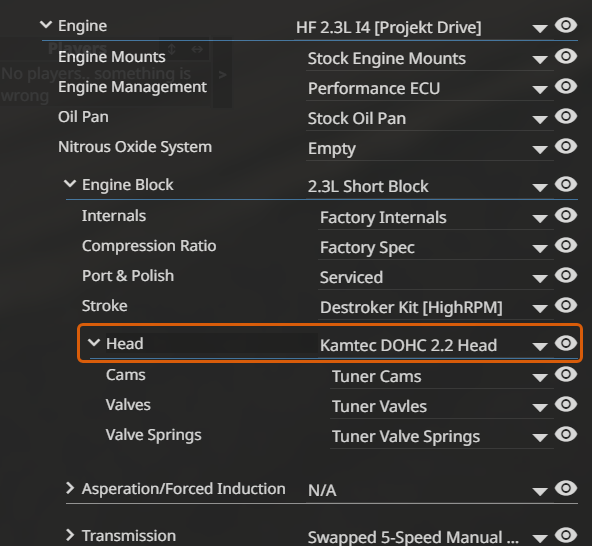Expand the Transmission section chevron
592x546 pixels.
click(70, 535)
